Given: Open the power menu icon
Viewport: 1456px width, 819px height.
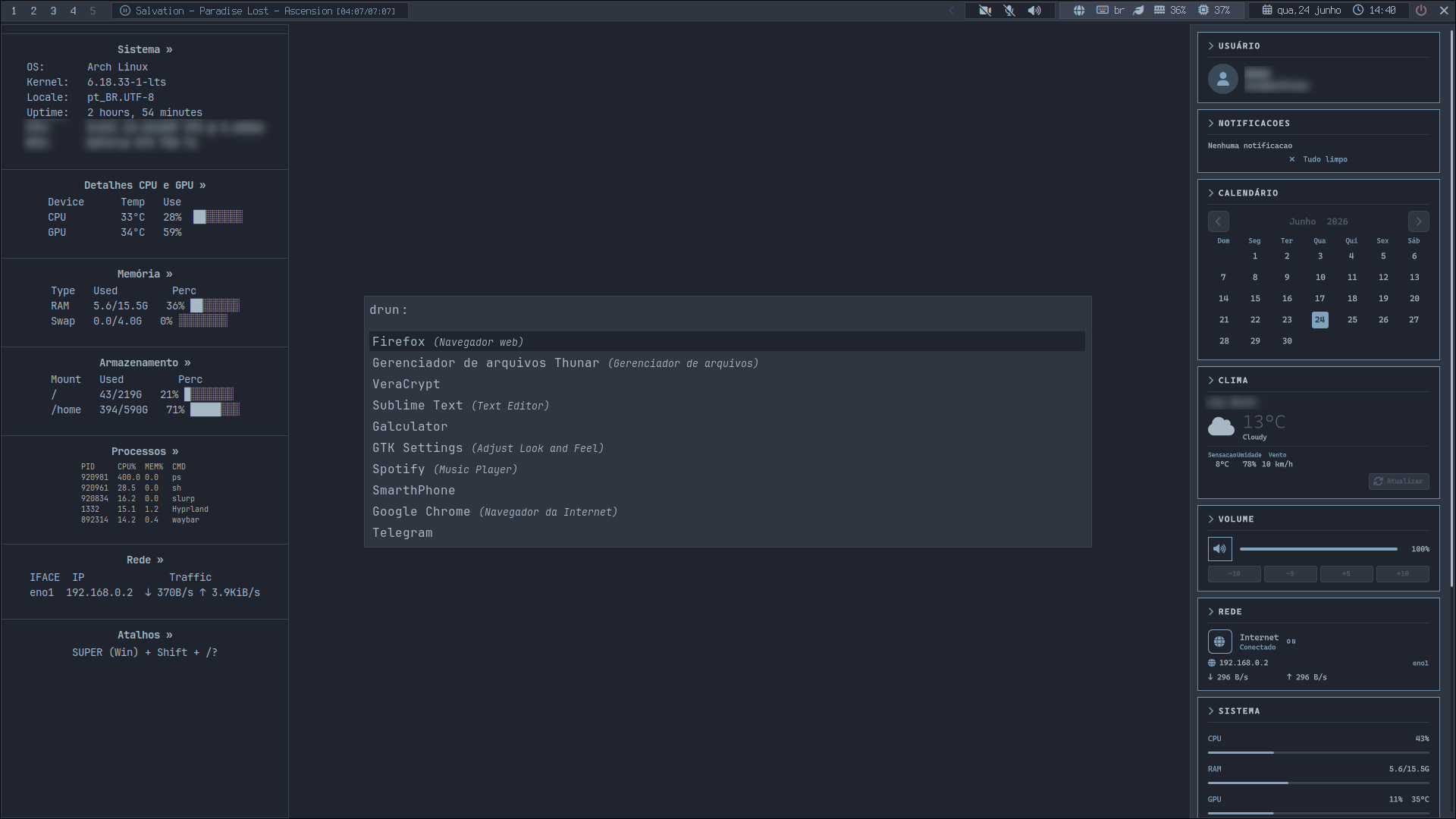Looking at the screenshot, I should [x=1421, y=11].
